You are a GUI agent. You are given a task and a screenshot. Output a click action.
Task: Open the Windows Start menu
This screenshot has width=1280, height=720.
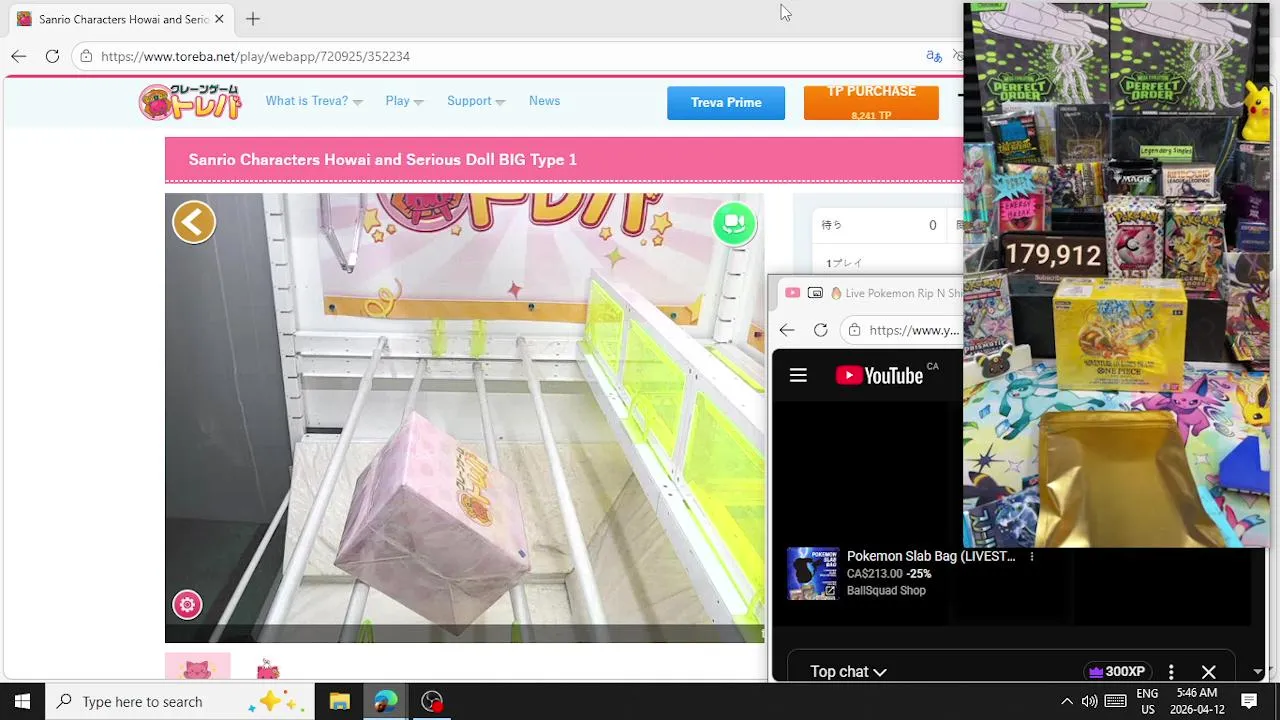point(22,701)
